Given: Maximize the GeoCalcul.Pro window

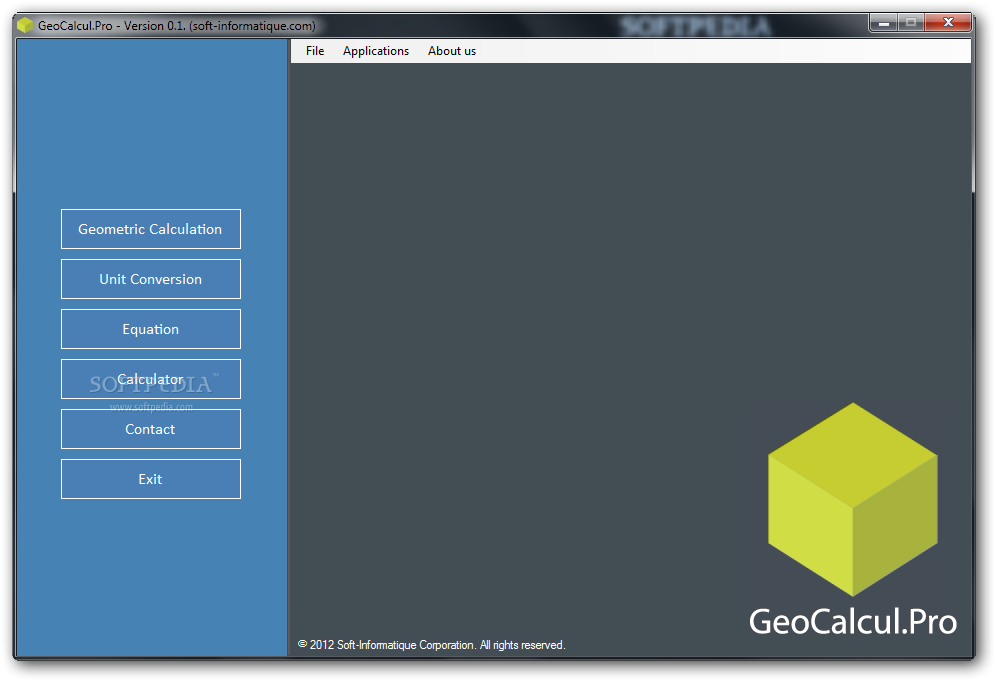Looking at the screenshot, I should pyautogui.click(x=911, y=23).
